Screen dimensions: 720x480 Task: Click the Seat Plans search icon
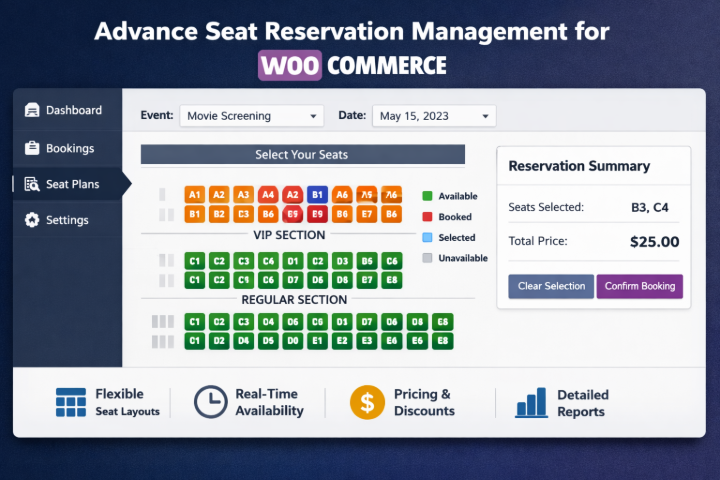point(31,184)
